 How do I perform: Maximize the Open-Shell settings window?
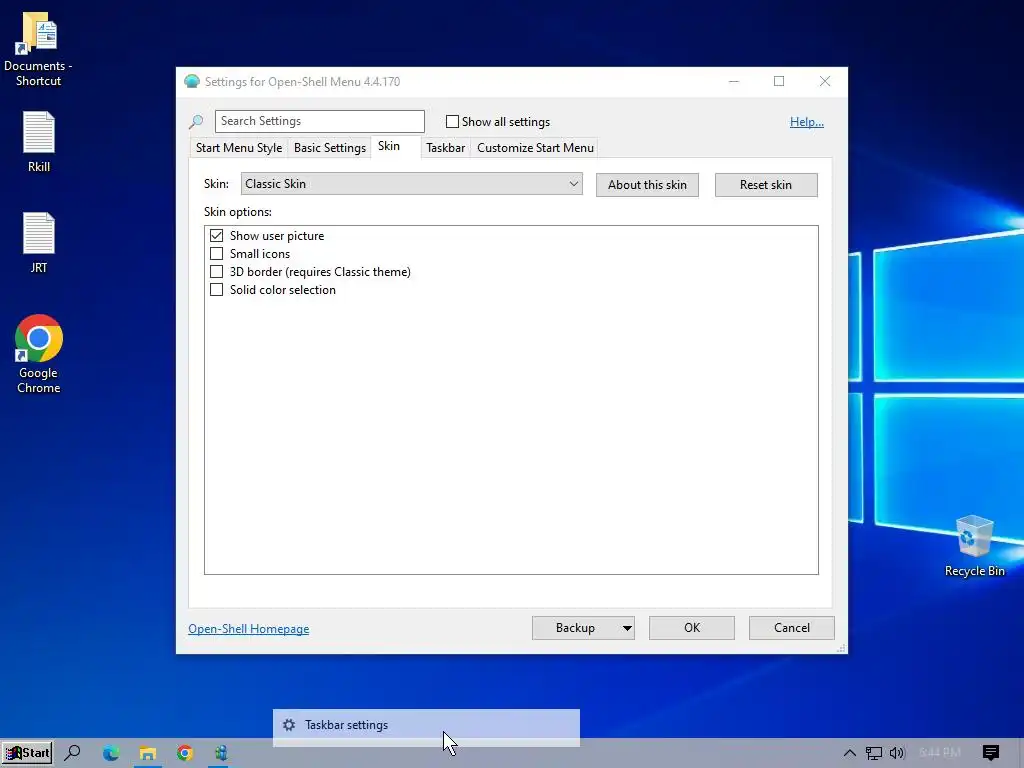click(x=779, y=81)
